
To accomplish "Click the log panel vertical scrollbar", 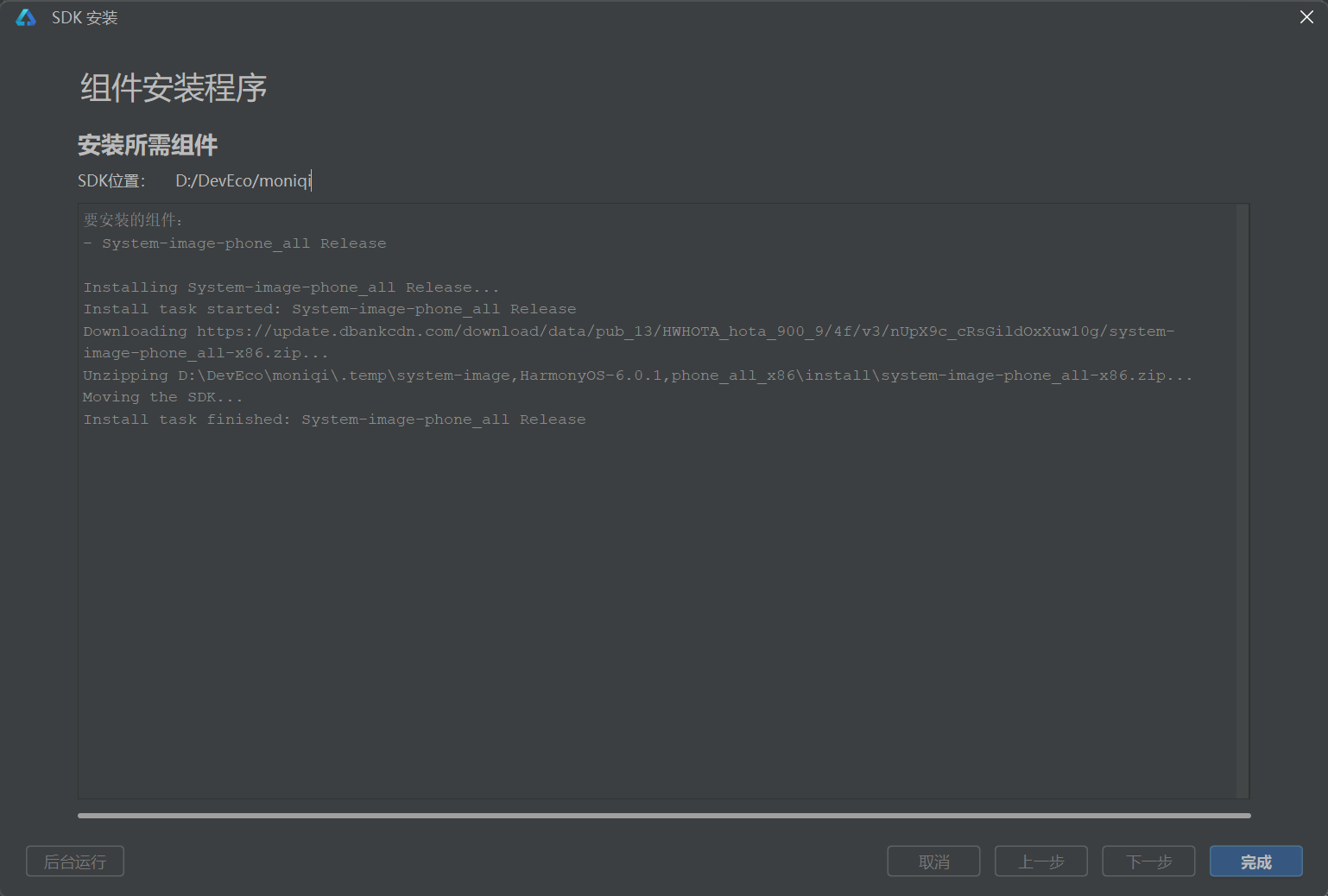I will pyautogui.click(x=1243, y=501).
